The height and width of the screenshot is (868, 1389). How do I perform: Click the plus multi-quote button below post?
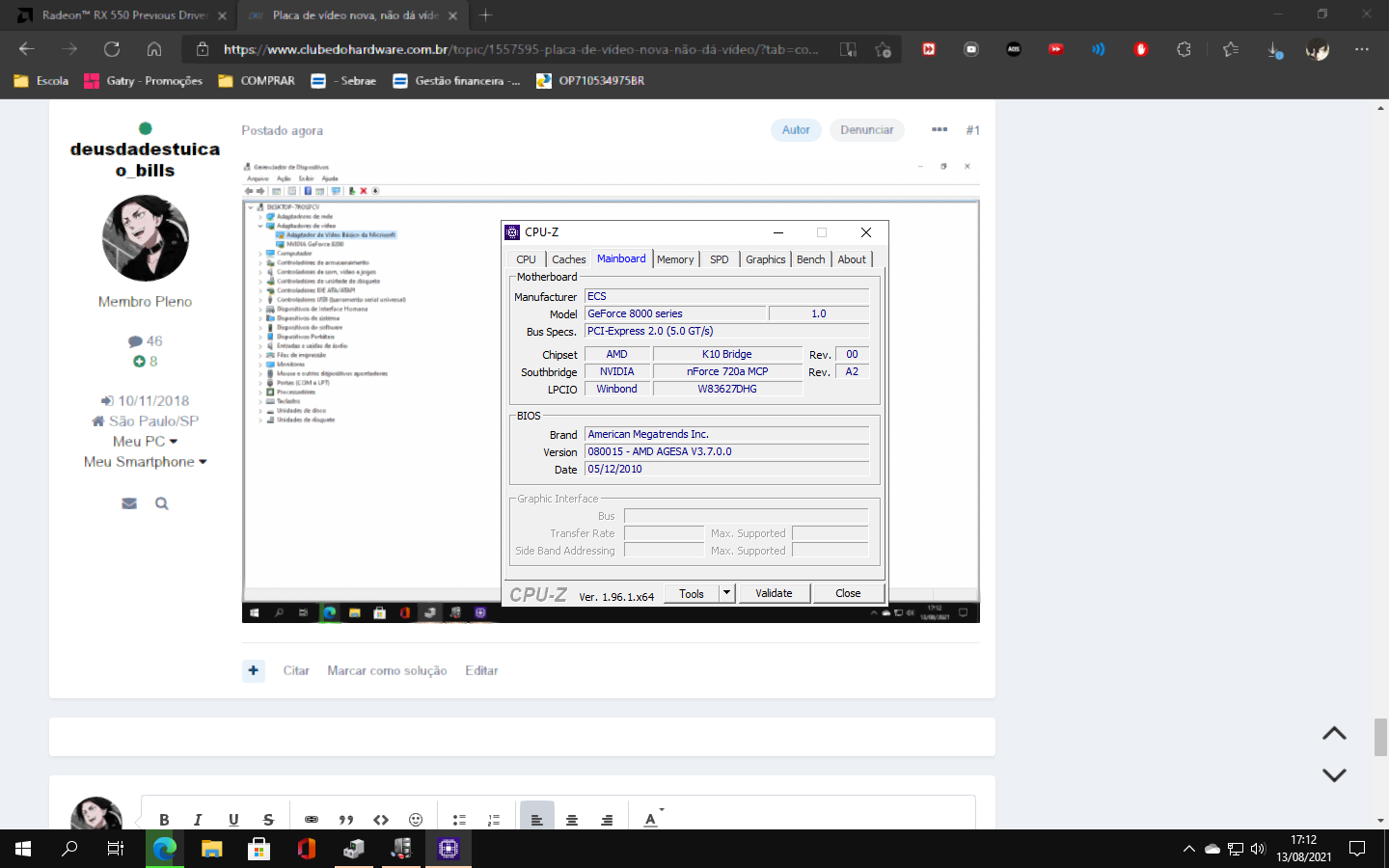coord(254,670)
